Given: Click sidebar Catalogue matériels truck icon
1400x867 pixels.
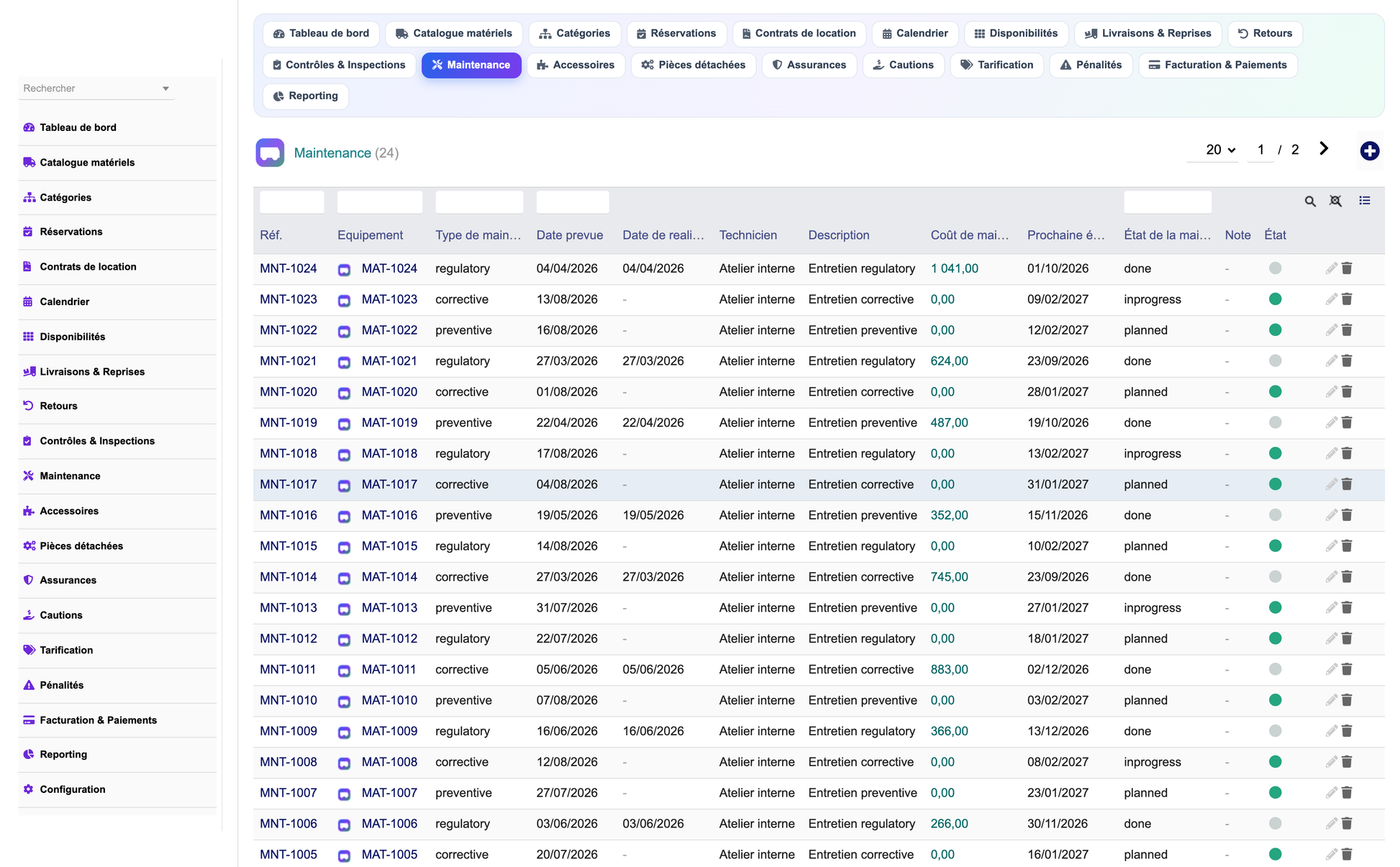Looking at the screenshot, I should click(29, 163).
